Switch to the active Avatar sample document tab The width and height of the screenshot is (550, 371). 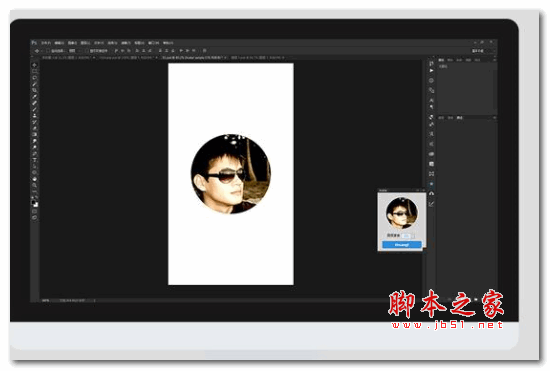tap(193, 58)
